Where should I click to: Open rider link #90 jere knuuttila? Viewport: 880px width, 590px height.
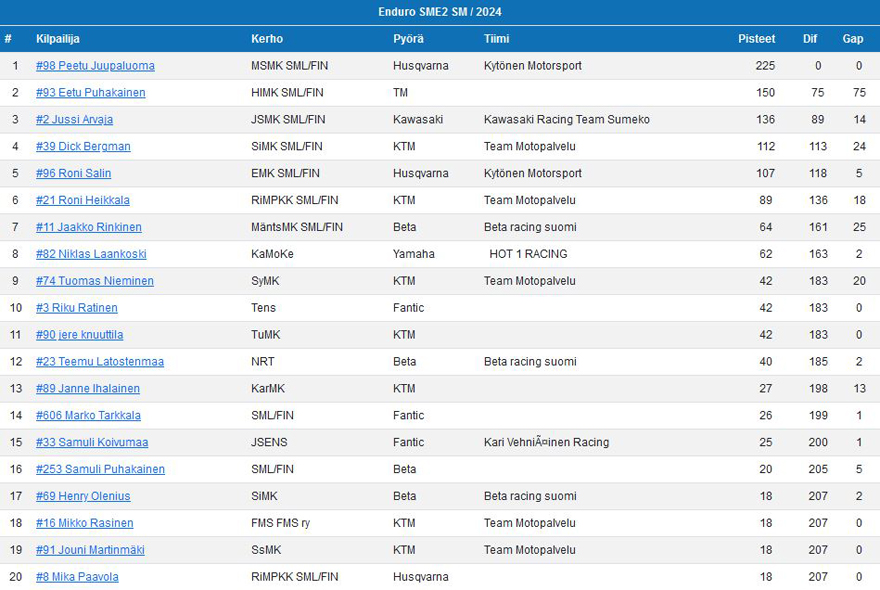[79, 335]
